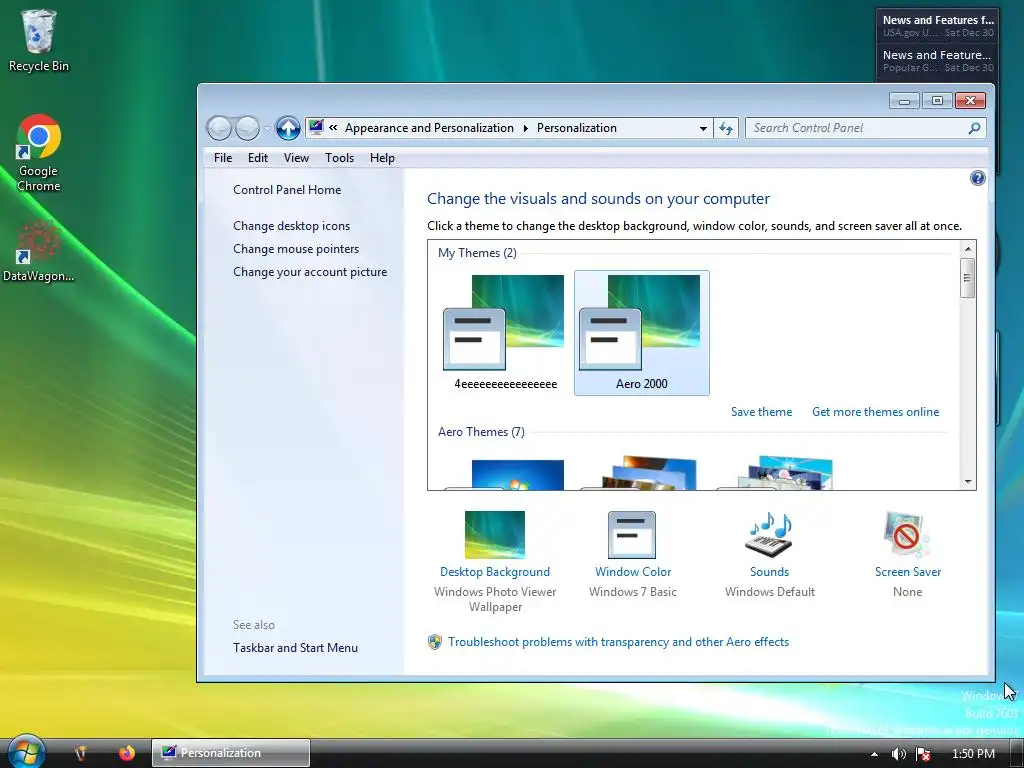1024x768 pixels.
Task: Open Change desktop icons
Action: (x=291, y=226)
